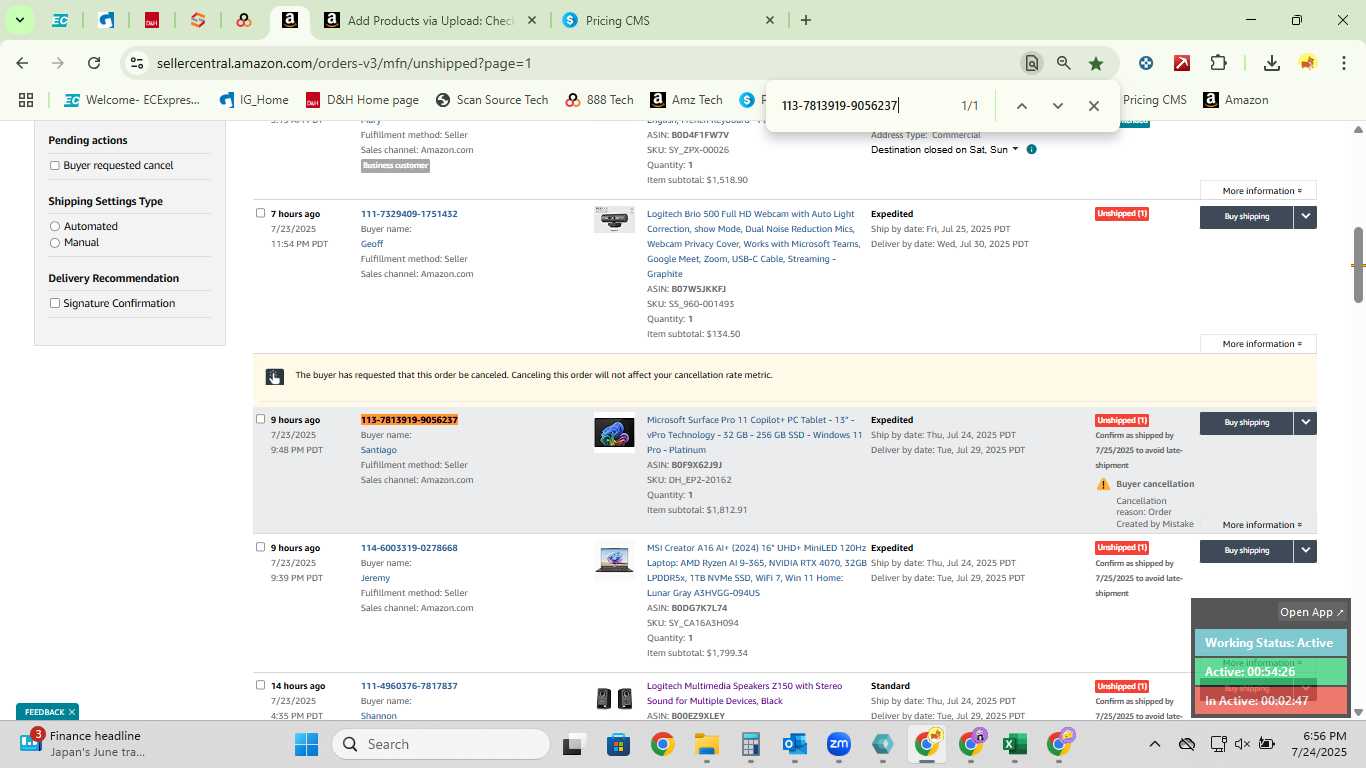Expand Buy shipping options for MSI Creator order
1366x768 pixels.
click(x=1305, y=550)
